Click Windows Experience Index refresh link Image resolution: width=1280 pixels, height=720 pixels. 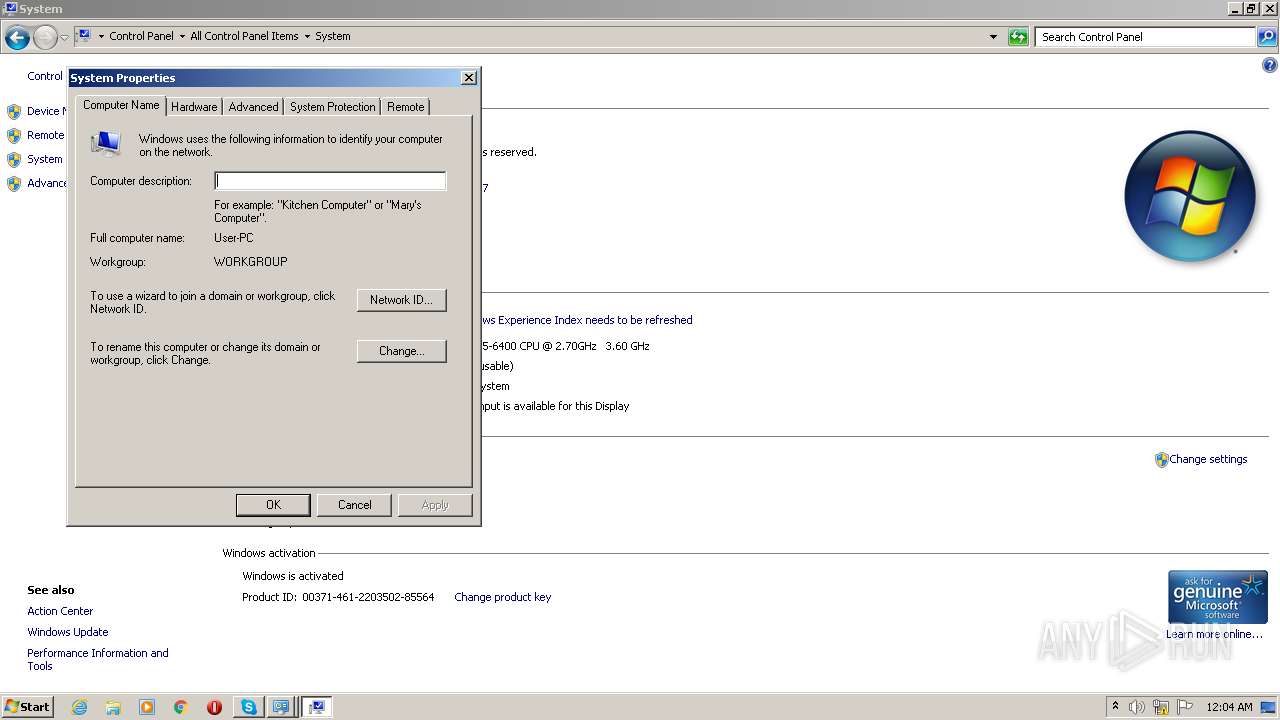[587, 320]
